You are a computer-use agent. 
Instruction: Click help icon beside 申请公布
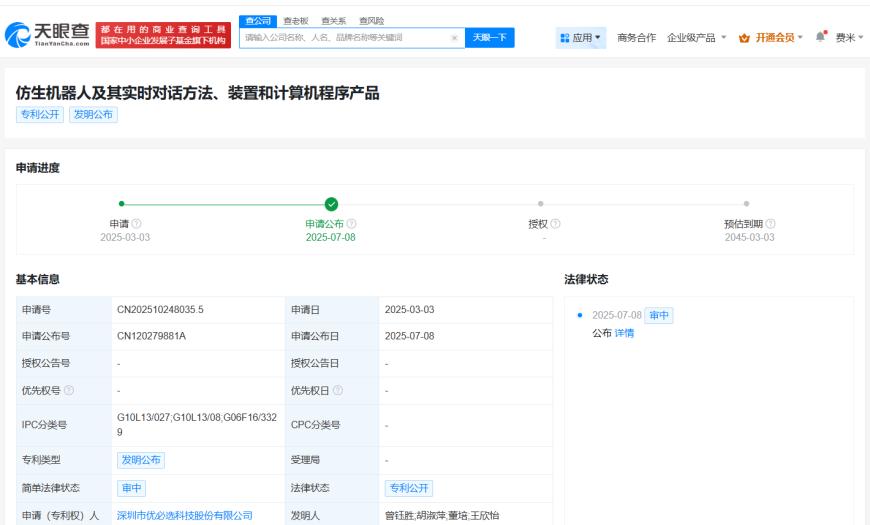click(351, 224)
